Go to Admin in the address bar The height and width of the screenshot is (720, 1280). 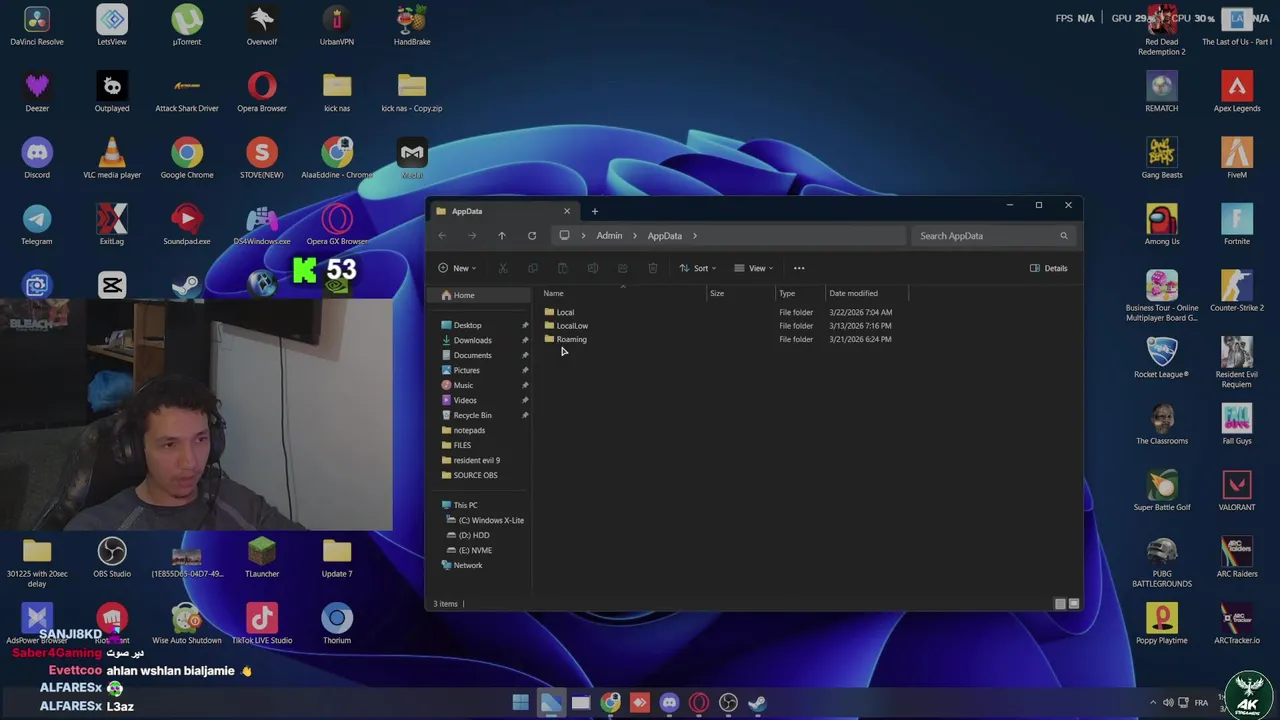(609, 236)
